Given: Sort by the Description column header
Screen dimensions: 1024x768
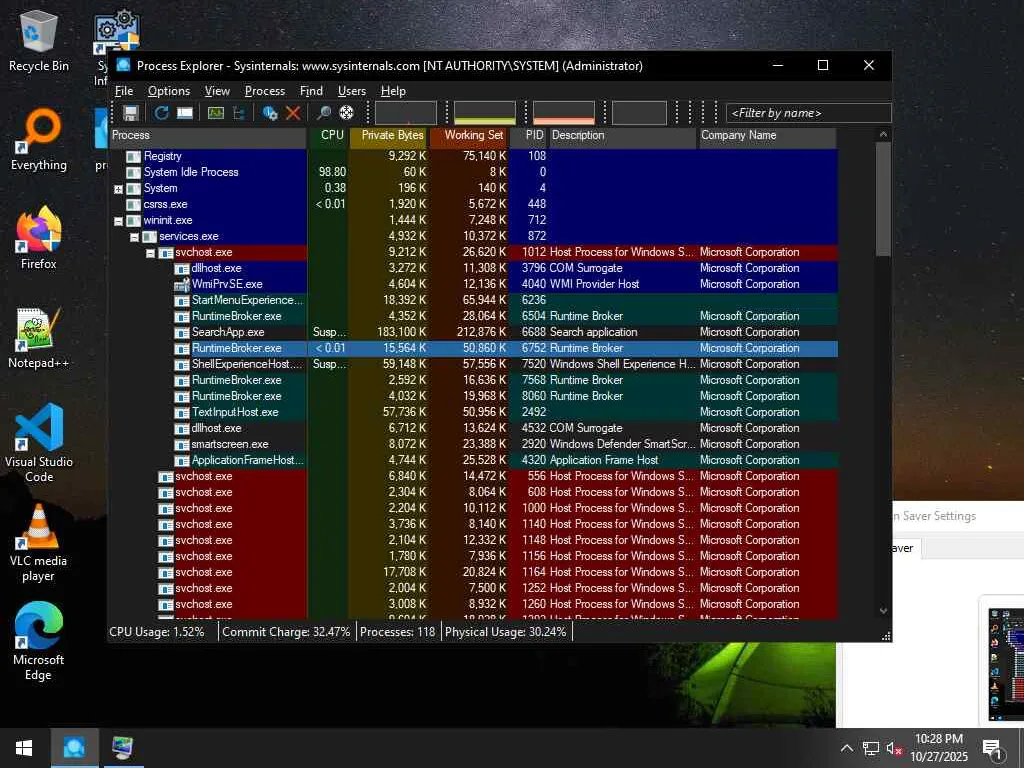Looking at the screenshot, I should pos(623,136).
